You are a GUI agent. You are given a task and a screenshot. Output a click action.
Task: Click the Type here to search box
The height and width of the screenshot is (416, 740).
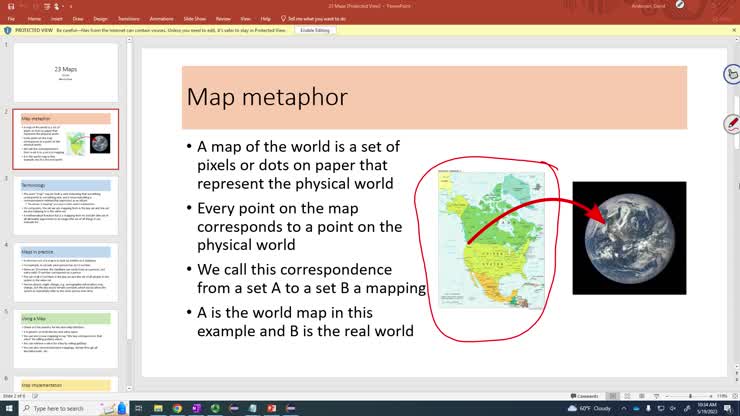pos(74,408)
